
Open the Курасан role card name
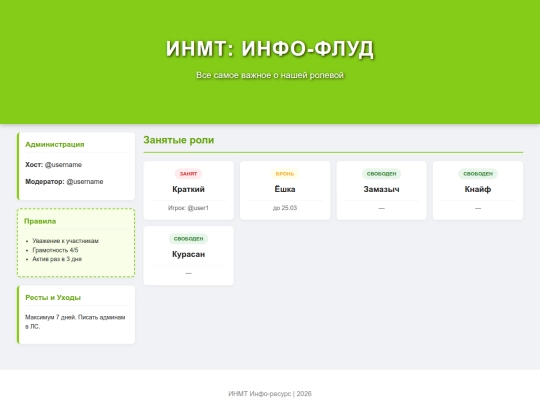tap(188, 254)
